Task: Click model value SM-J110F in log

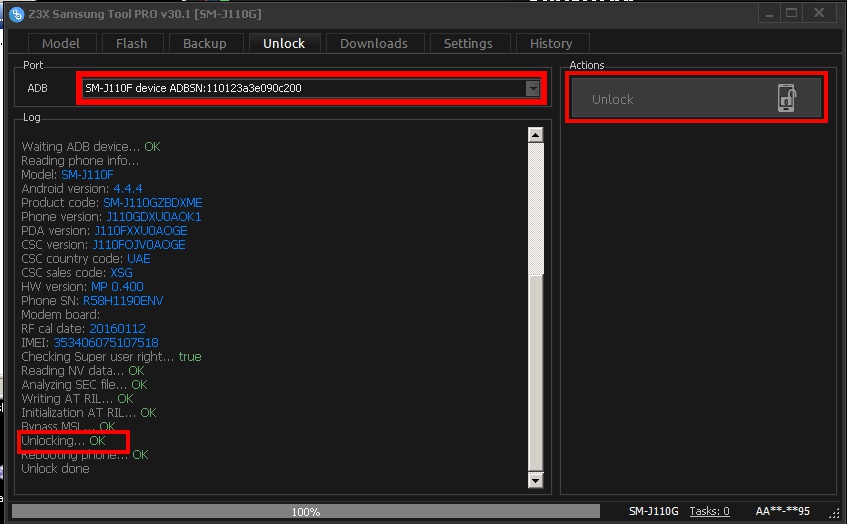Action: tap(88, 174)
